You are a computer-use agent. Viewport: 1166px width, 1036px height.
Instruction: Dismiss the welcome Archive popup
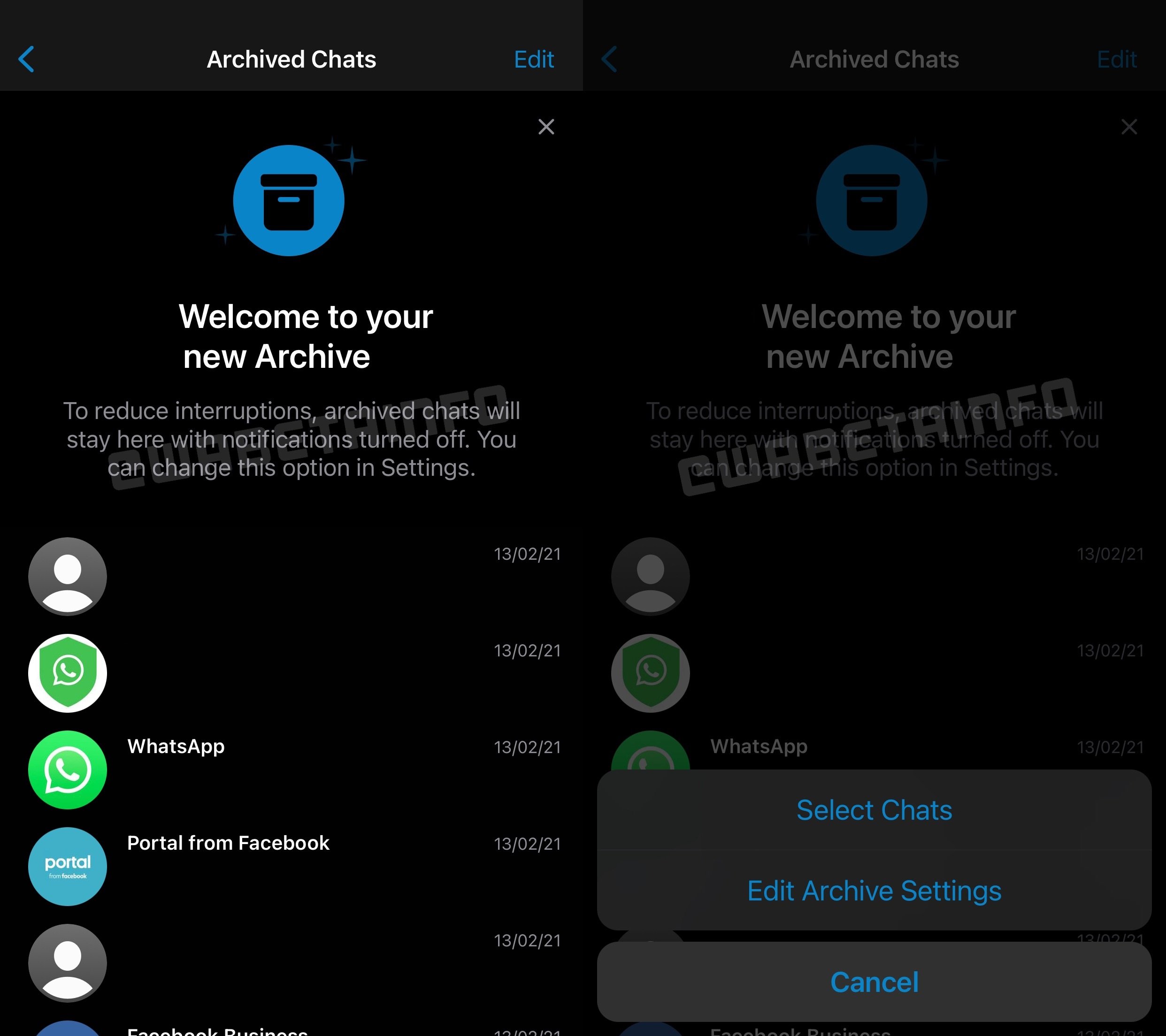coord(548,128)
